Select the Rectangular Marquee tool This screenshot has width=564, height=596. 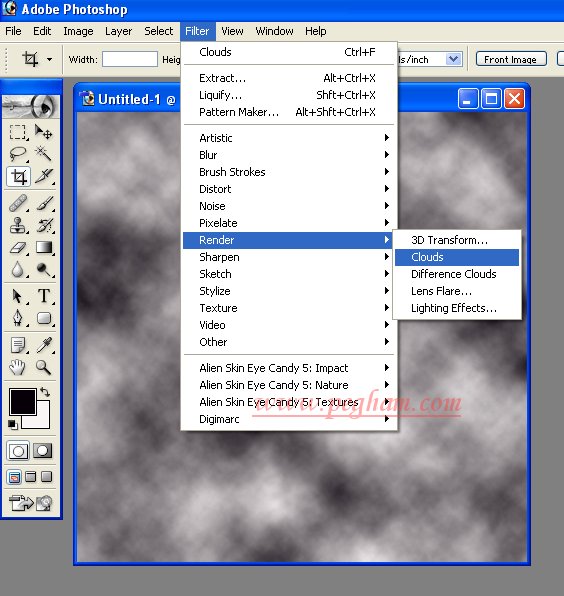[18, 133]
